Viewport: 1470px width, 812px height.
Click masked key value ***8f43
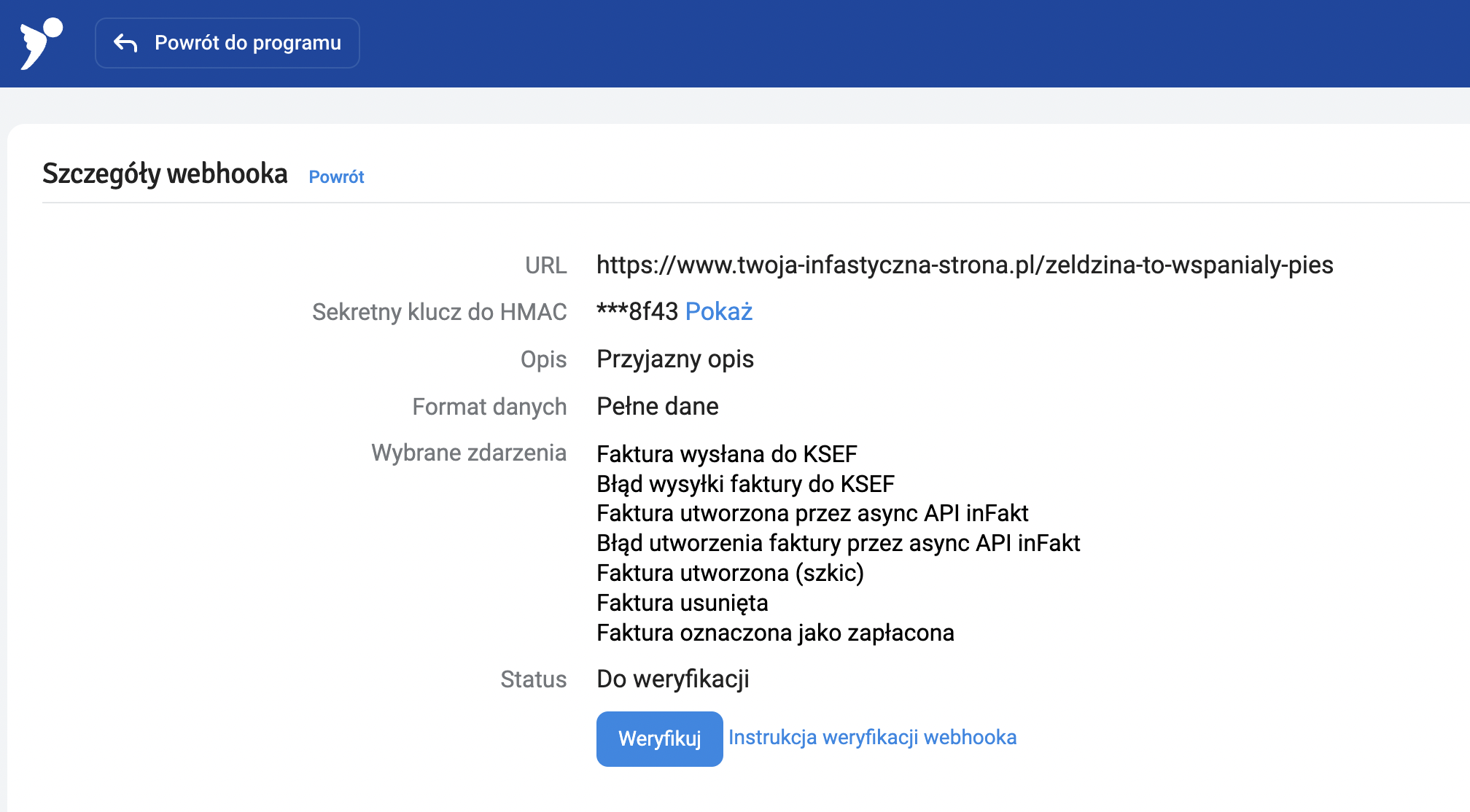tap(637, 311)
